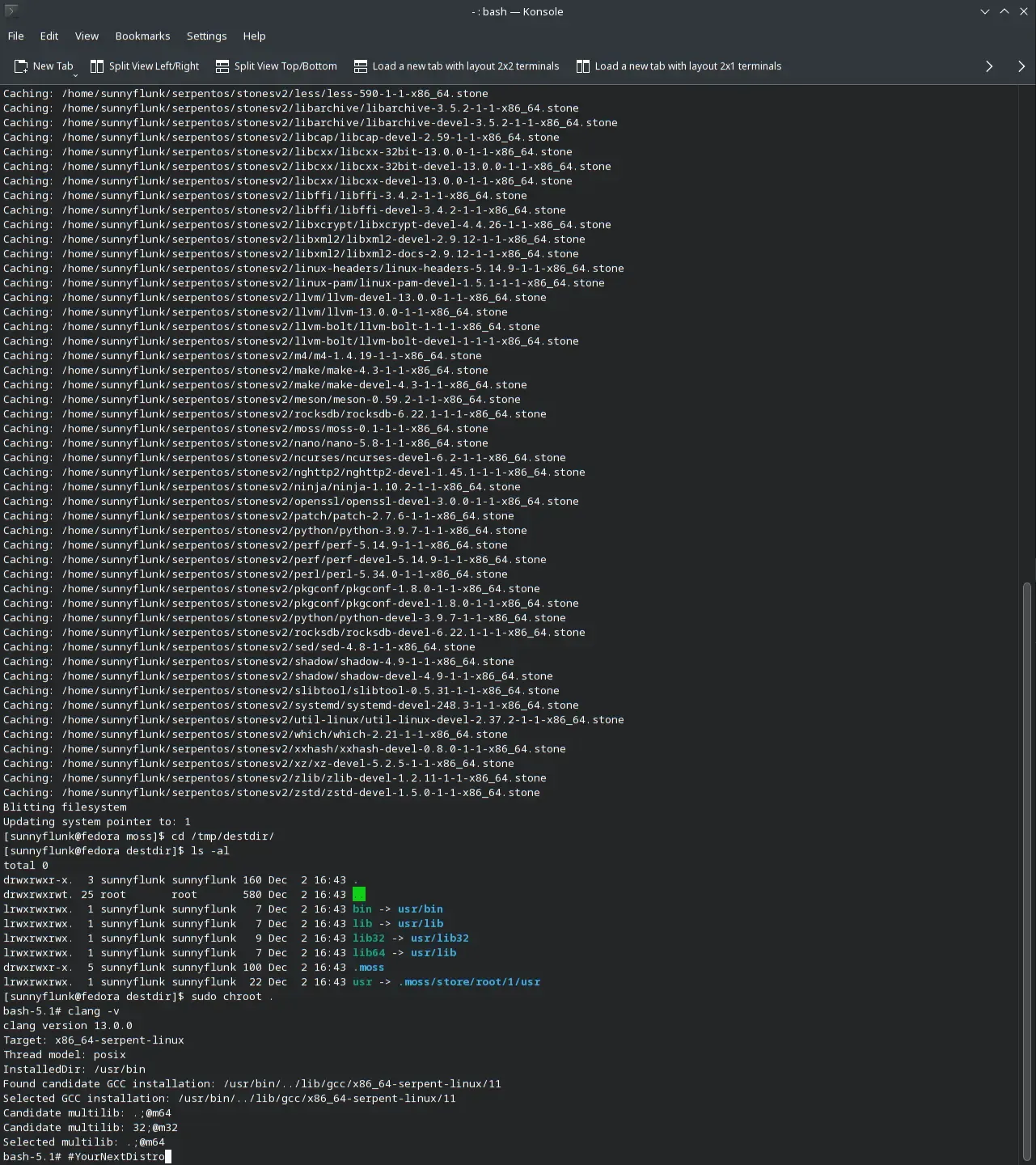Click the terminal vertical scrollbar handle
Screen dimensions: 1036x1165
click(1028, 871)
